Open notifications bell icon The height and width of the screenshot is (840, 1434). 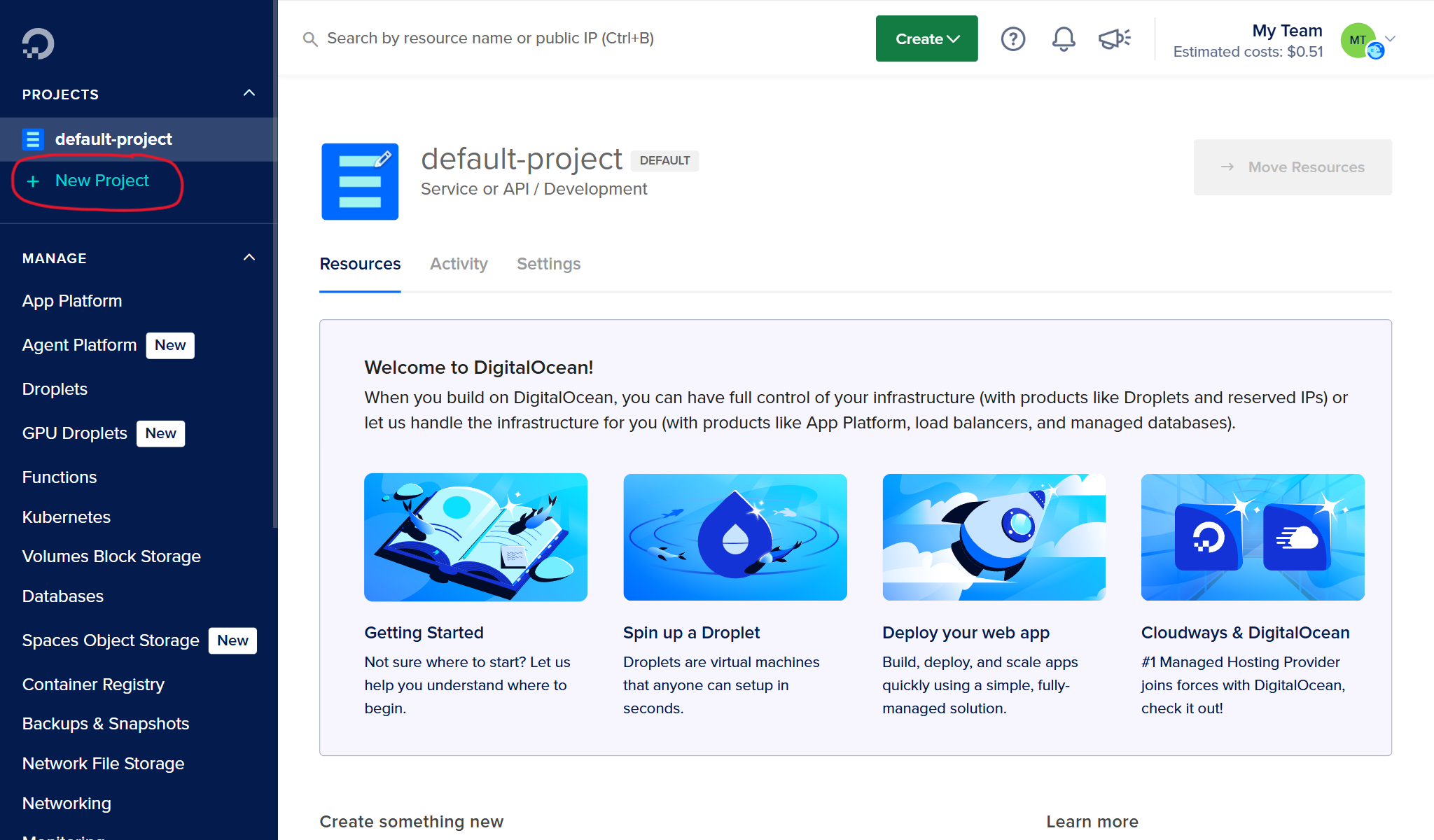click(1063, 38)
